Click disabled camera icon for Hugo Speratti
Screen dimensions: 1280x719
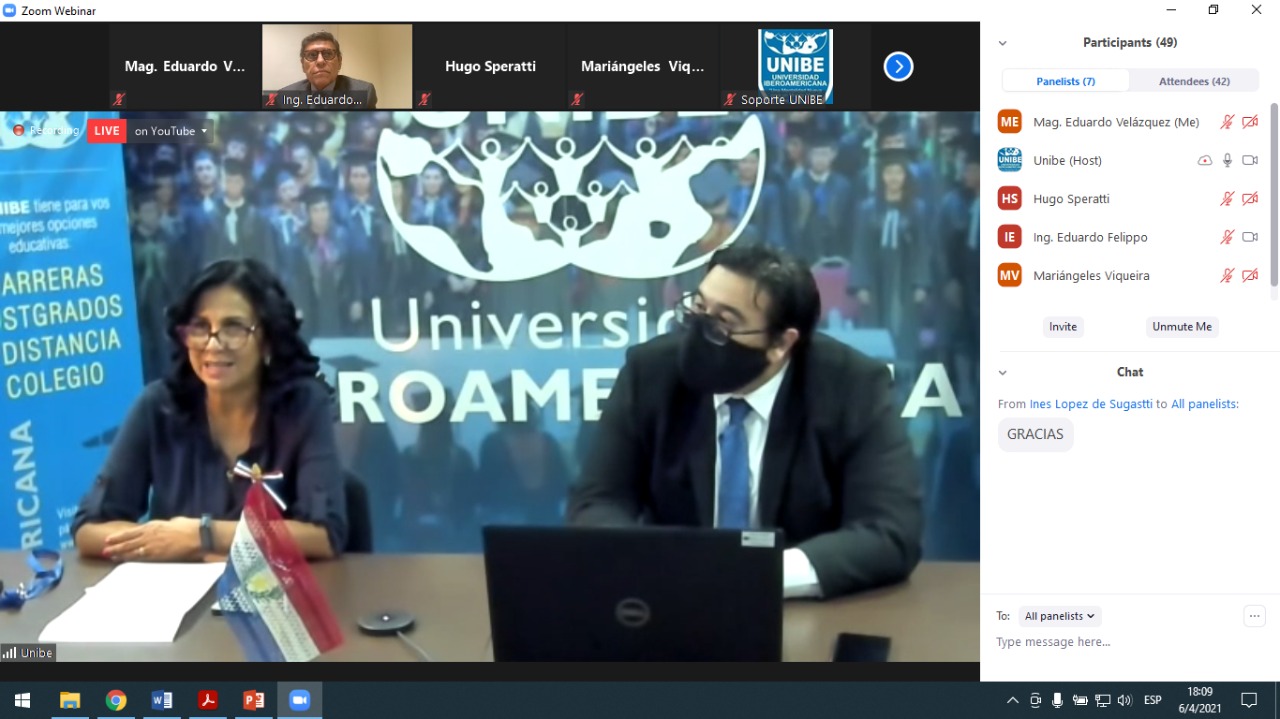(1250, 199)
